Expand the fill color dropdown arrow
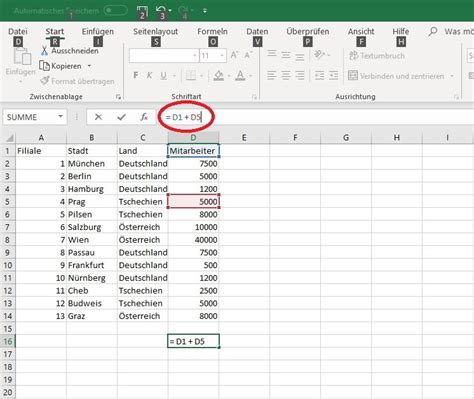The image size is (474, 399). (229, 76)
